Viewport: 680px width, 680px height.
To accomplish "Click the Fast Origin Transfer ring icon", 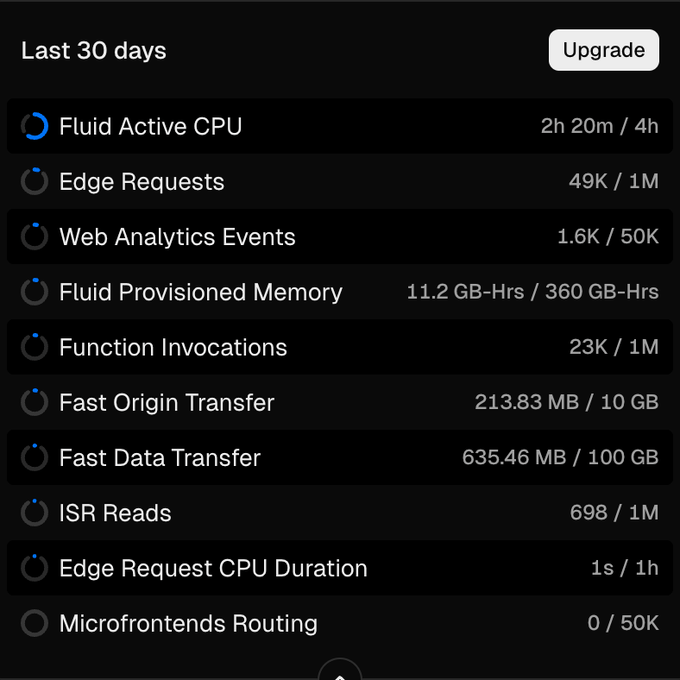I will click(34, 402).
